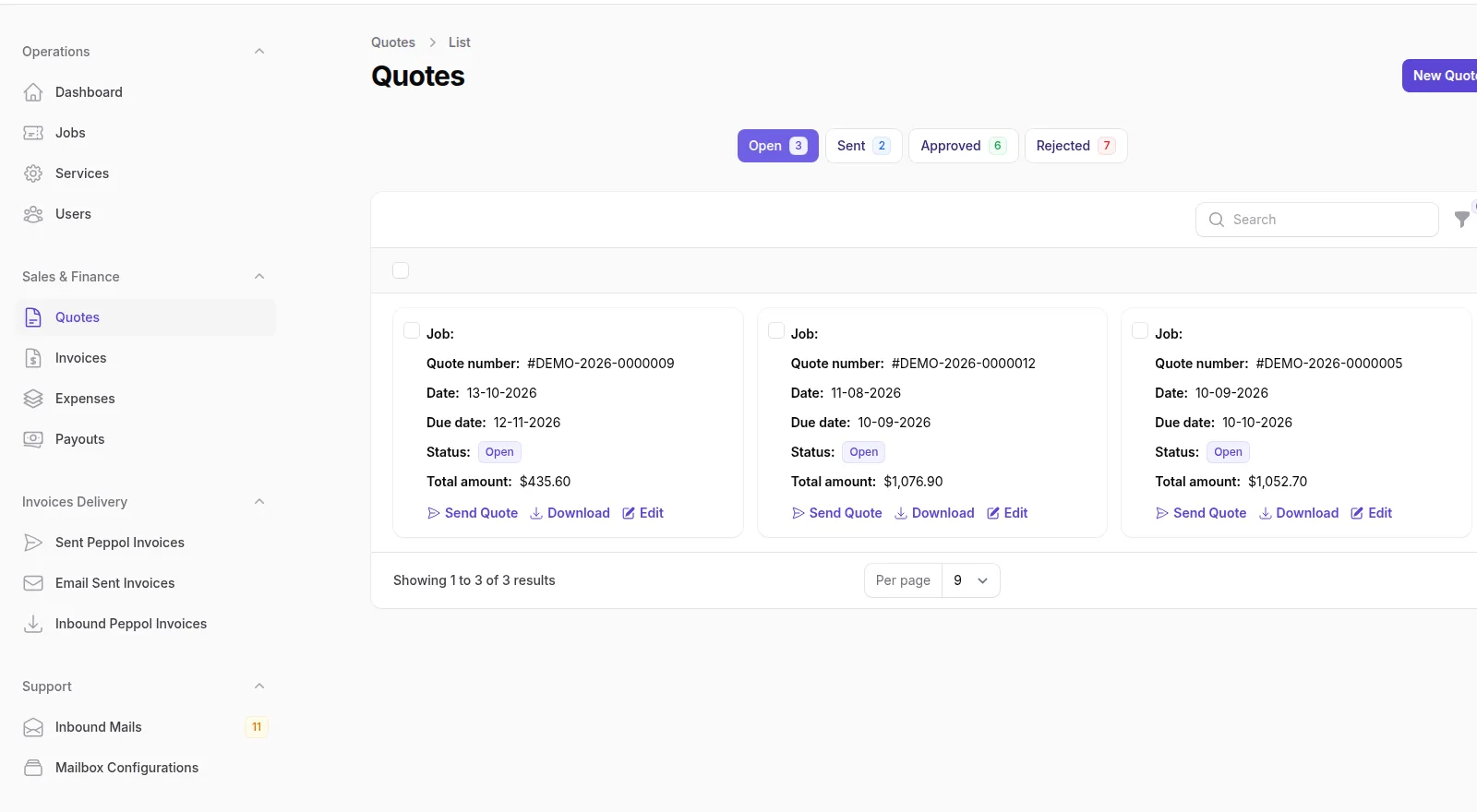The height and width of the screenshot is (812, 1477).
Task: Click the Email Sent Invoices envelope icon
Action: click(x=33, y=583)
